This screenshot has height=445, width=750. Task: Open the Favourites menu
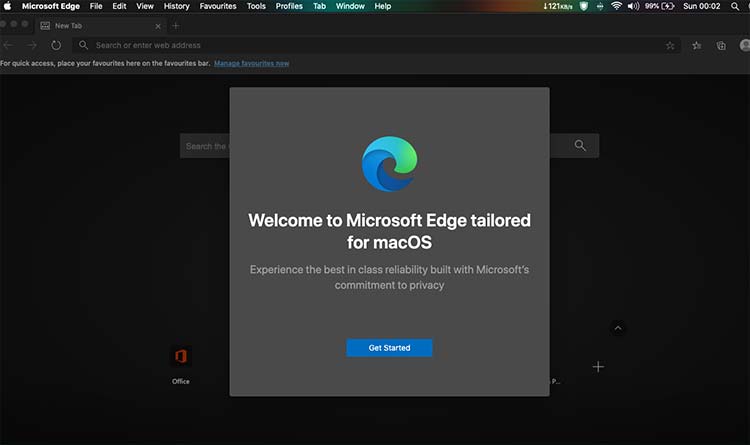pyautogui.click(x=218, y=6)
